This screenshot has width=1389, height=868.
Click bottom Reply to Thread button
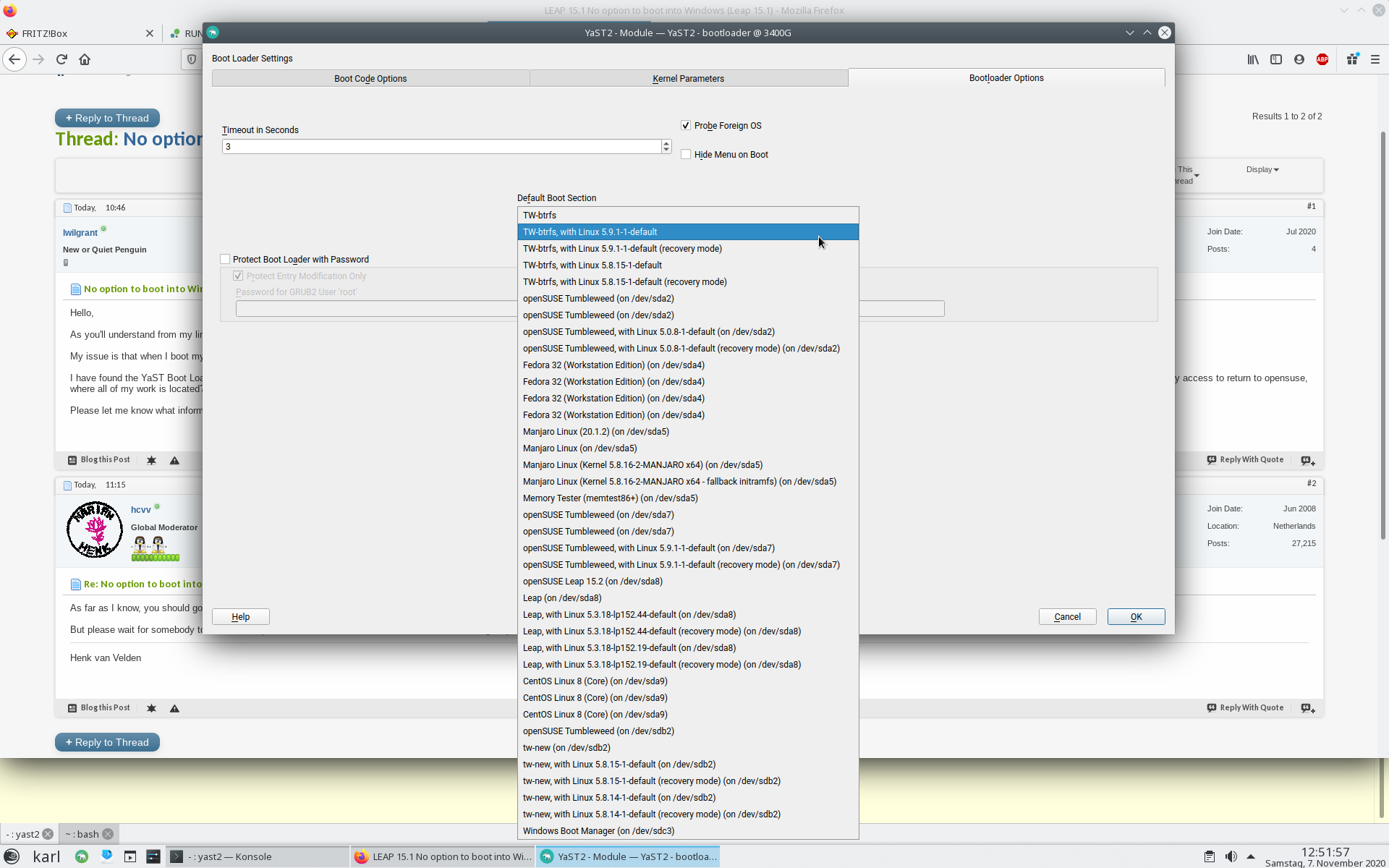(107, 742)
